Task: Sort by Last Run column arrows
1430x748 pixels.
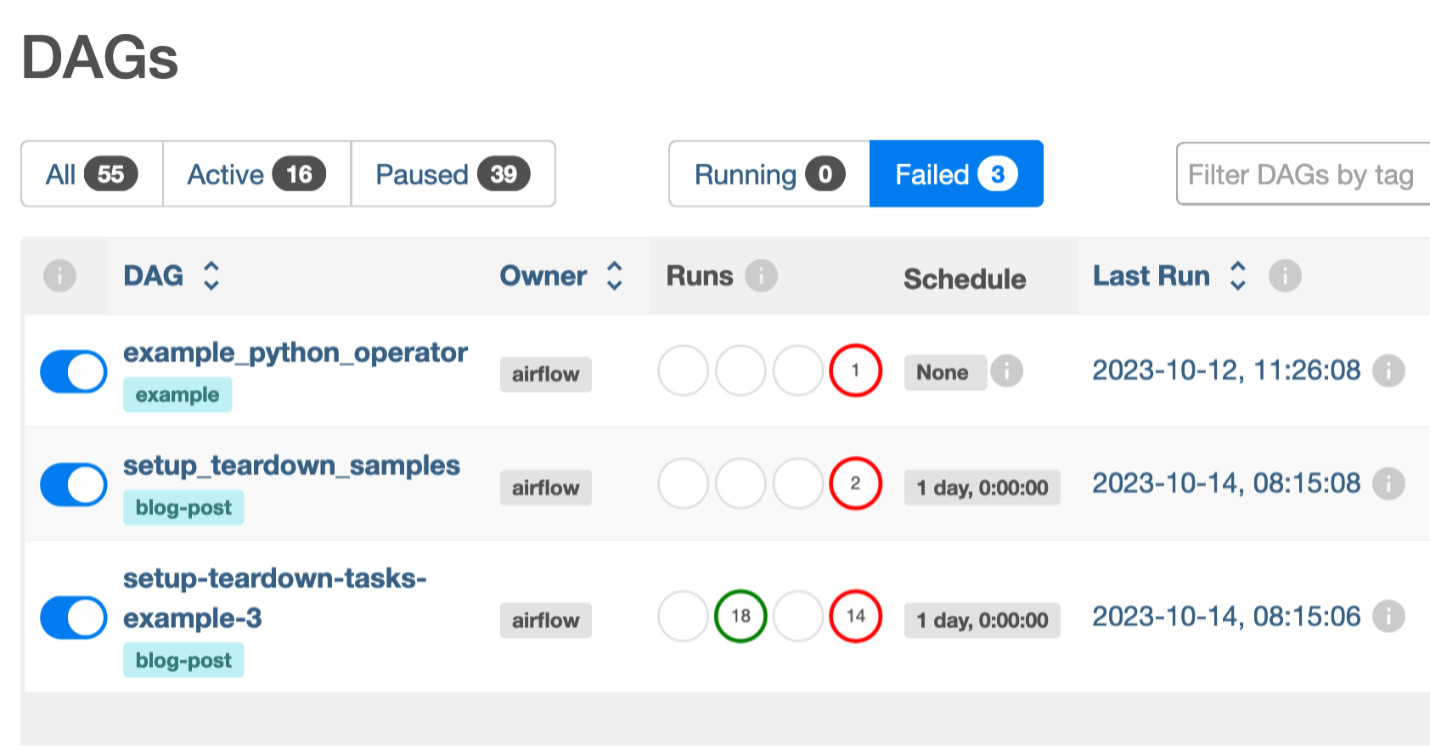Action: pyautogui.click(x=1238, y=276)
